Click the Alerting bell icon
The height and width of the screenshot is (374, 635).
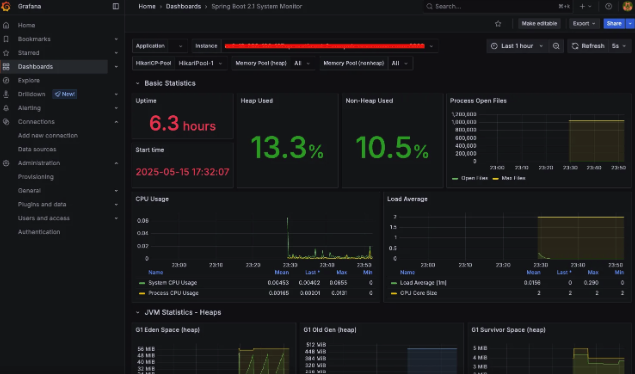pos(6,108)
